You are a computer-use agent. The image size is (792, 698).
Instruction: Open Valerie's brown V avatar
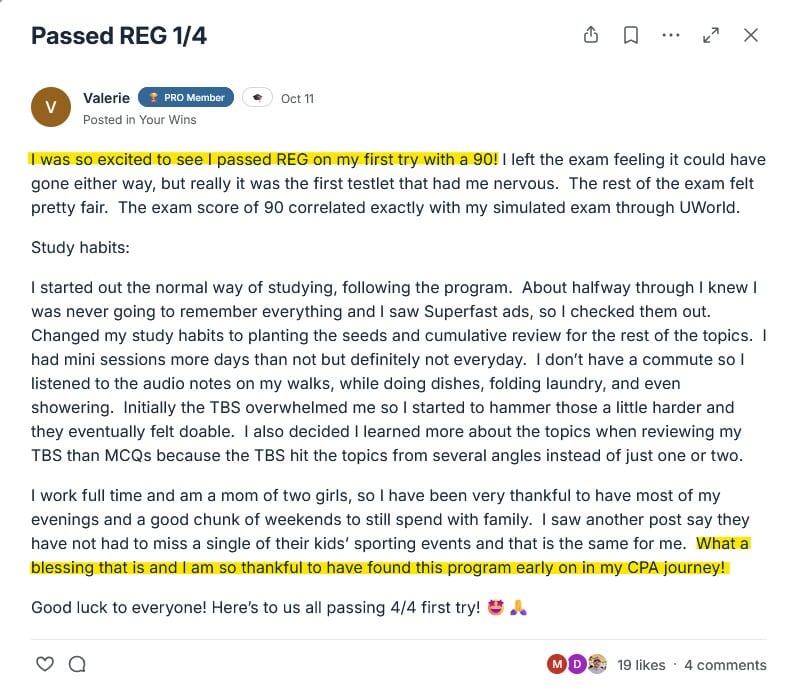51,107
